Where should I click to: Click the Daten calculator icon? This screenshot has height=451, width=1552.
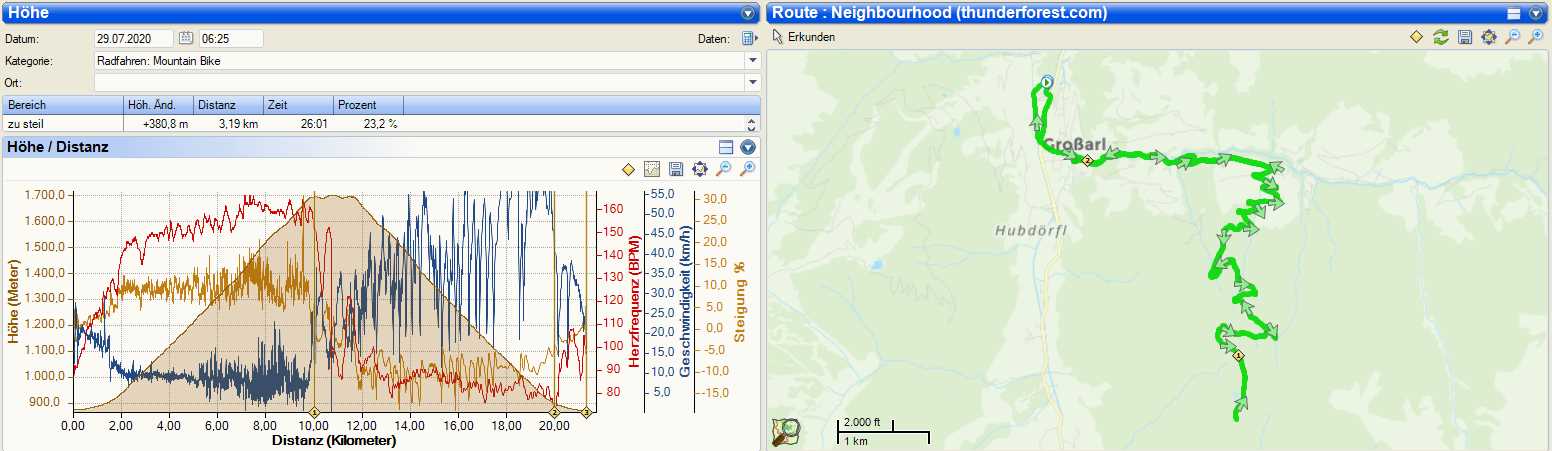coord(748,38)
